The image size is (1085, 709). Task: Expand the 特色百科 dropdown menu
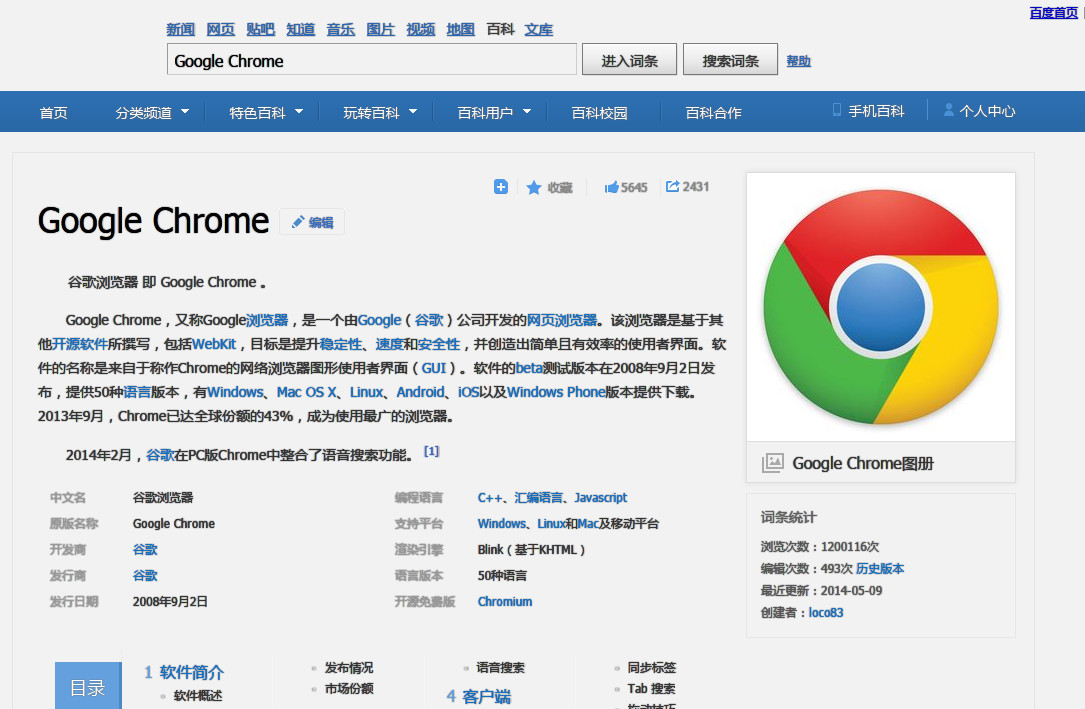(x=299, y=112)
